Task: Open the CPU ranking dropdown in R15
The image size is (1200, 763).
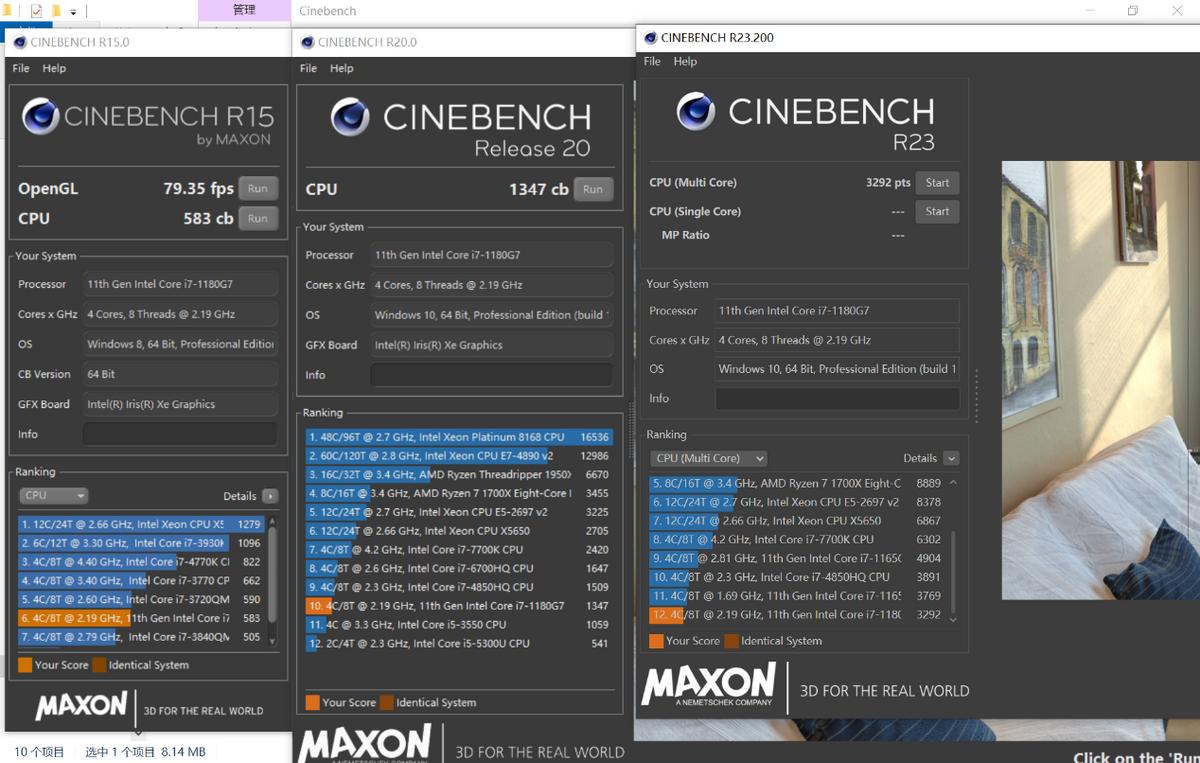Action: 54,495
